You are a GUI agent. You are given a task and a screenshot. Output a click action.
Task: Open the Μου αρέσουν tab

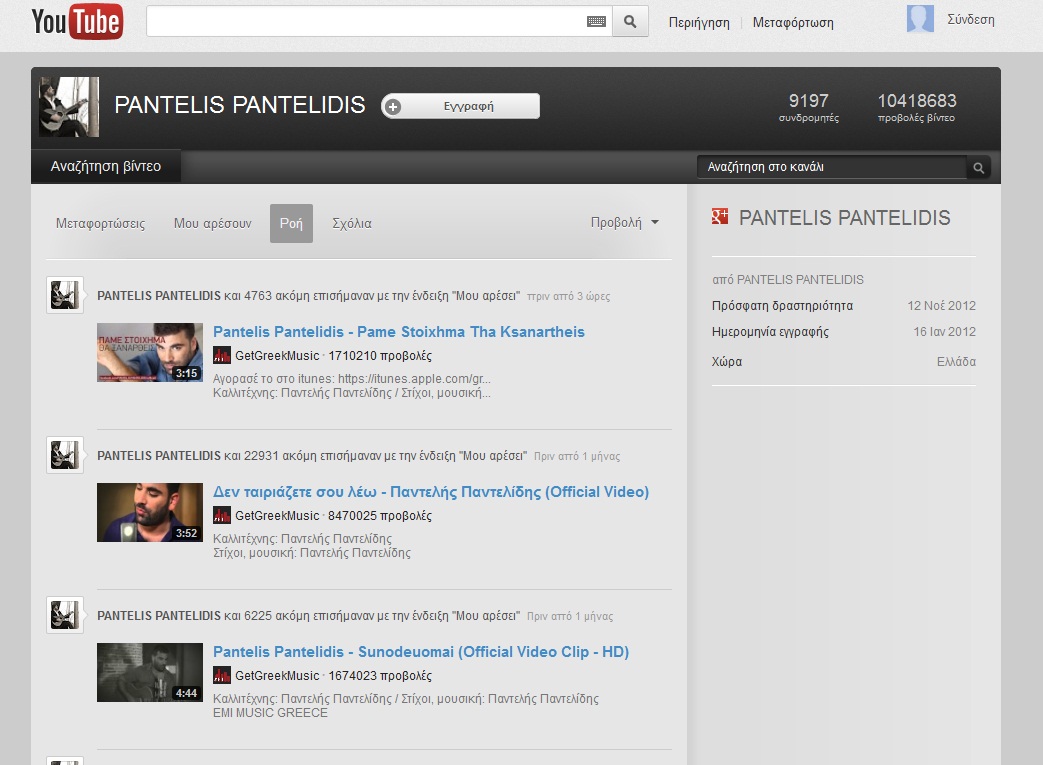pyautogui.click(x=213, y=224)
